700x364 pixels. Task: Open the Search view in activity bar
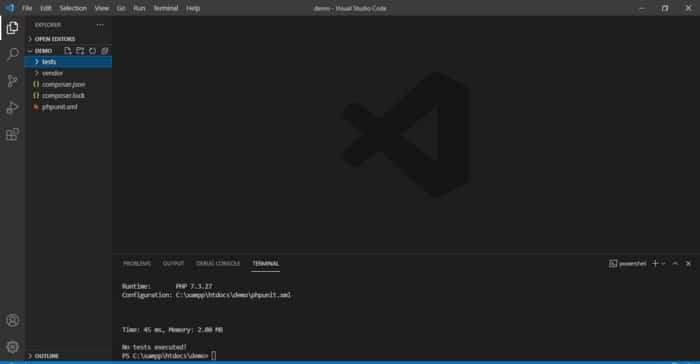pyautogui.click(x=12, y=54)
